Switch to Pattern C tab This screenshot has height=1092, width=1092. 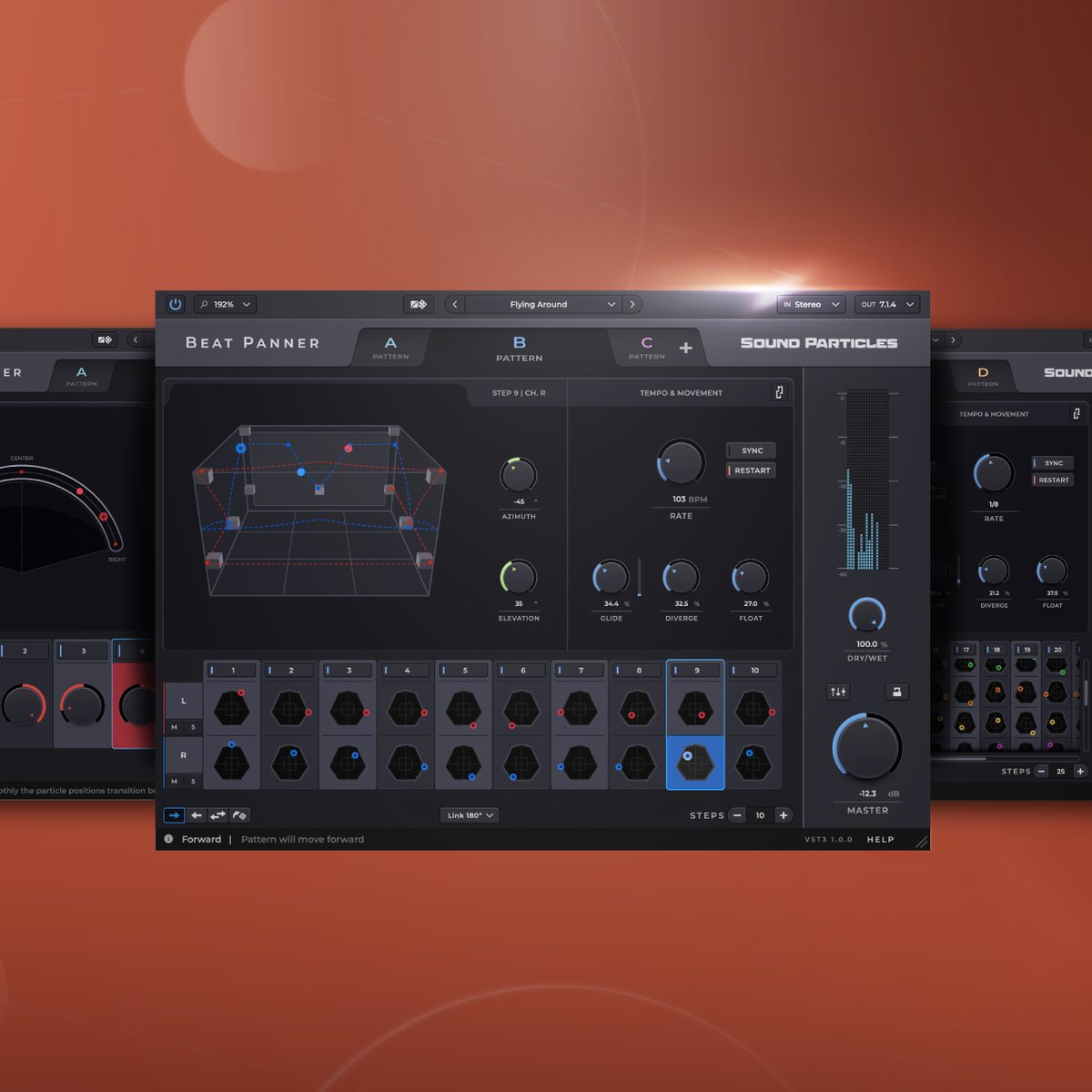tap(647, 348)
